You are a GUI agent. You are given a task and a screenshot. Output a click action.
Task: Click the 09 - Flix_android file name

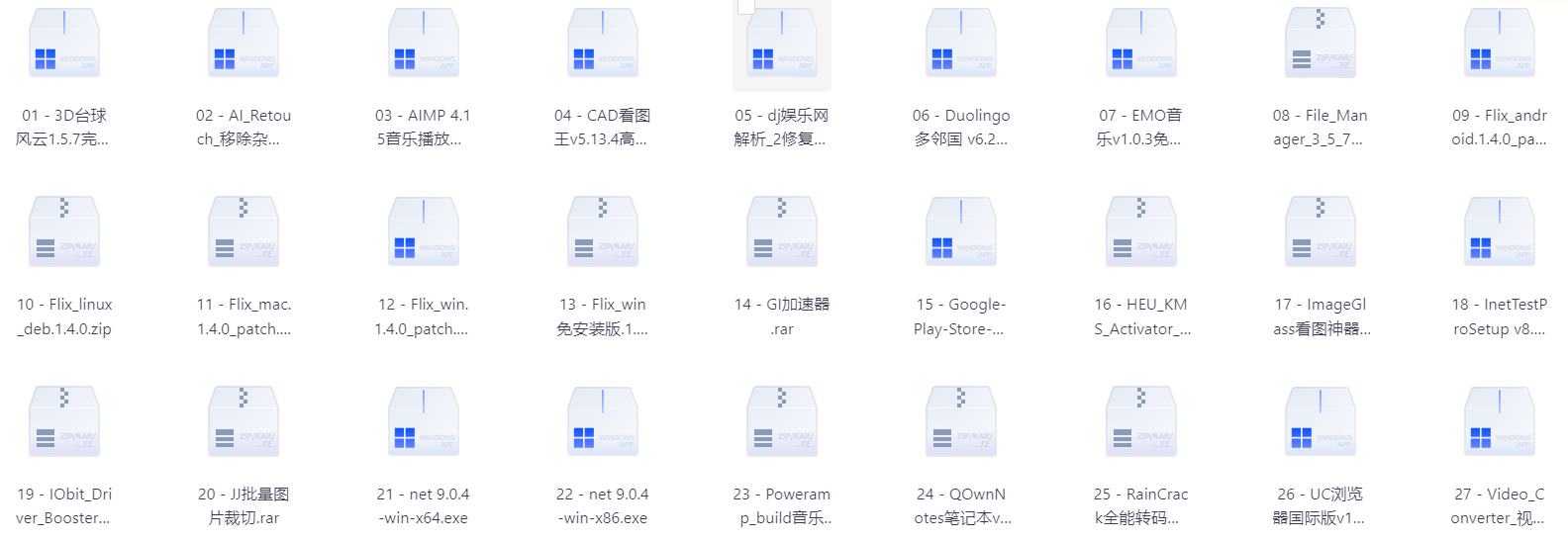1499,128
